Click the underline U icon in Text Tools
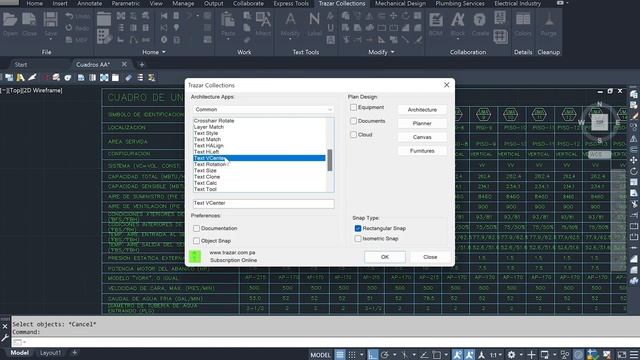 [x=330, y=28]
